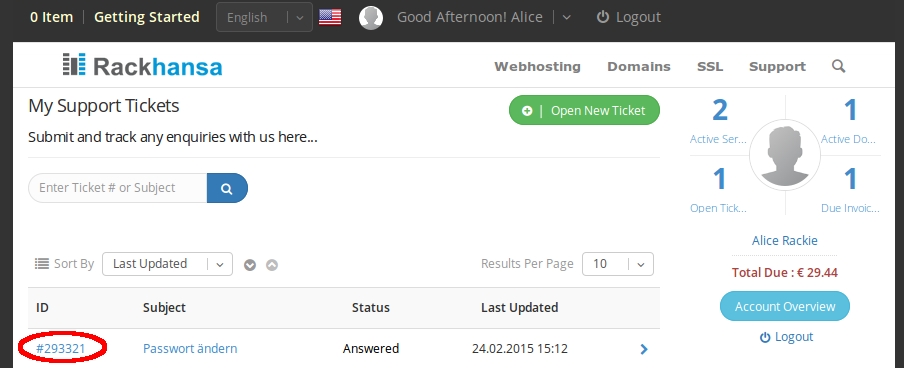The image size is (904, 368).
Task: Click the US flag language icon
Action: 330,17
